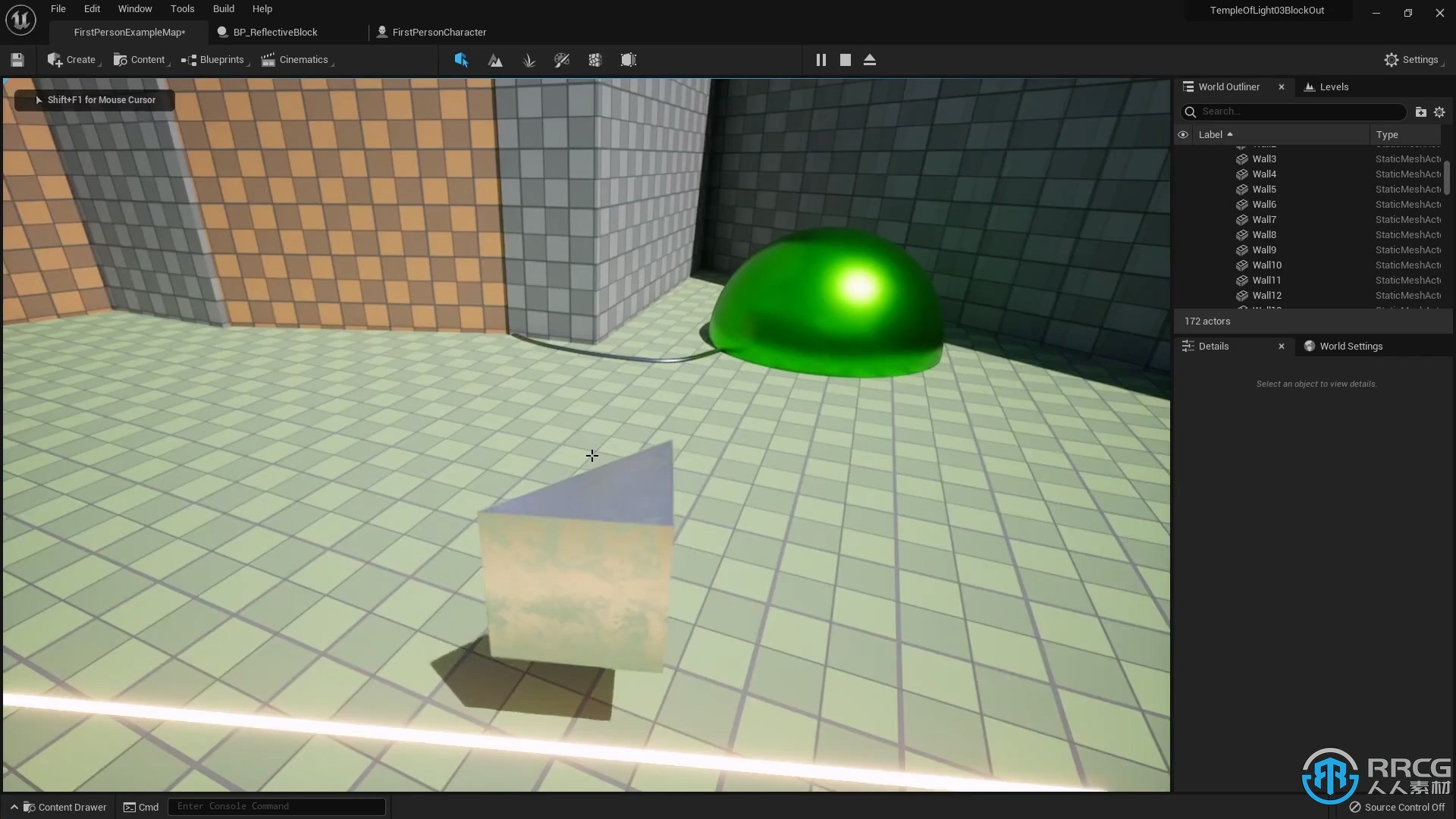Select Wall12 in the World Outliner
The image size is (1456, 819).
pyautogui.click(x=1307, y=296)
